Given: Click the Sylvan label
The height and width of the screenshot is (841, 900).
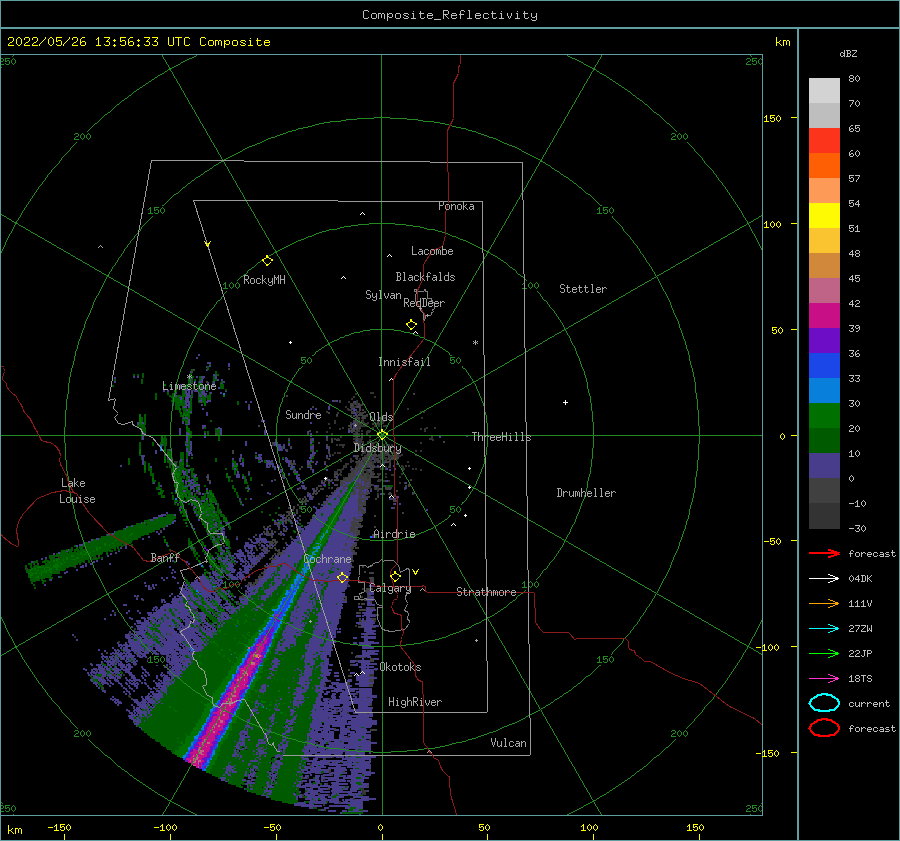Looking at the screenshot, I should 383,295.
